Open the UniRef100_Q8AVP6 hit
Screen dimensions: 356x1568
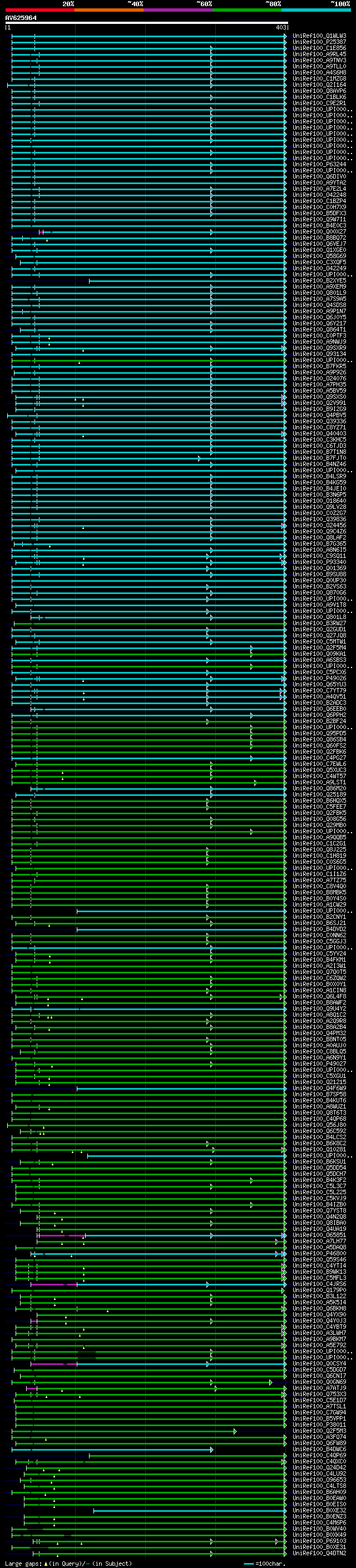point(319,91)
